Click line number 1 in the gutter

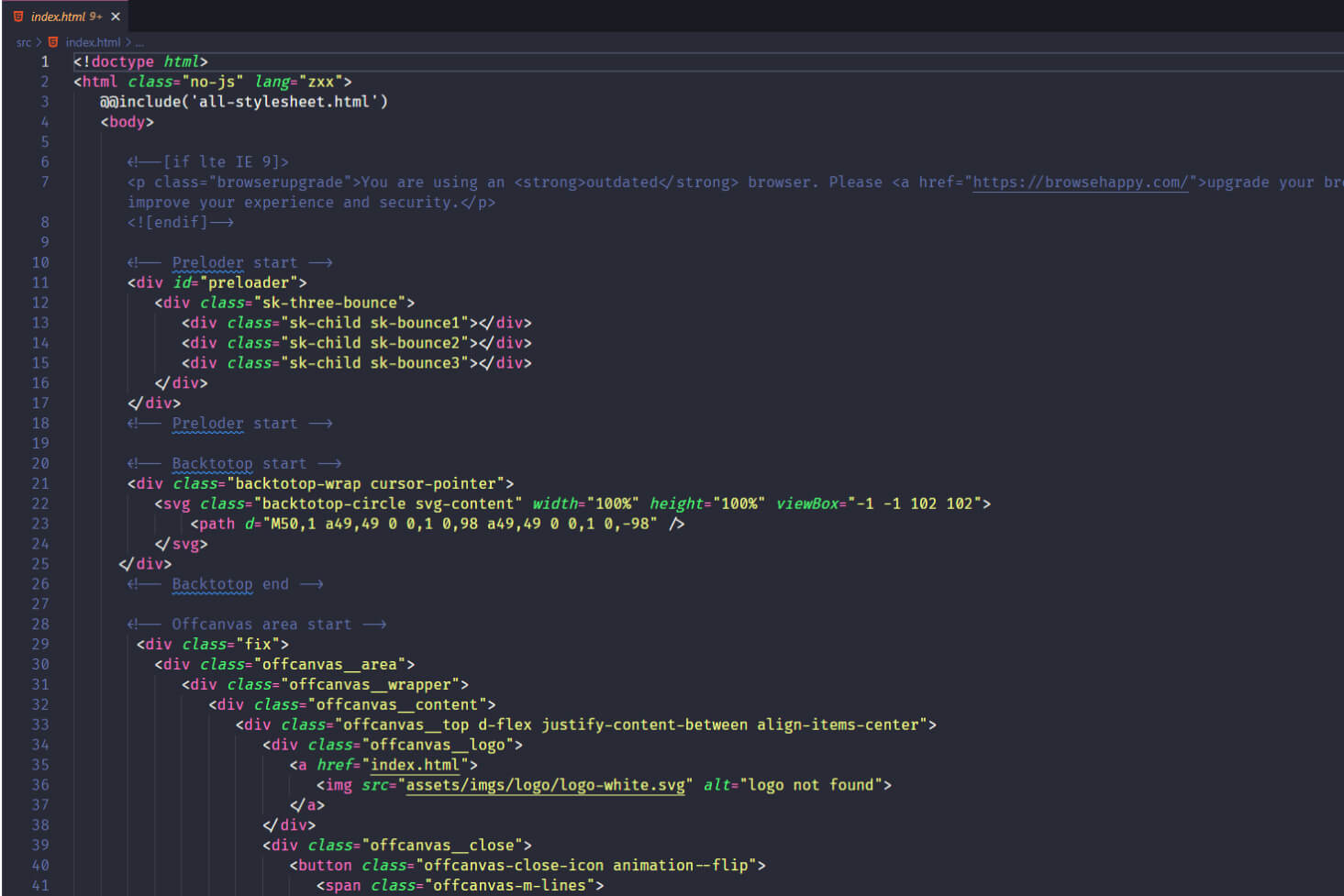(44, 61)
